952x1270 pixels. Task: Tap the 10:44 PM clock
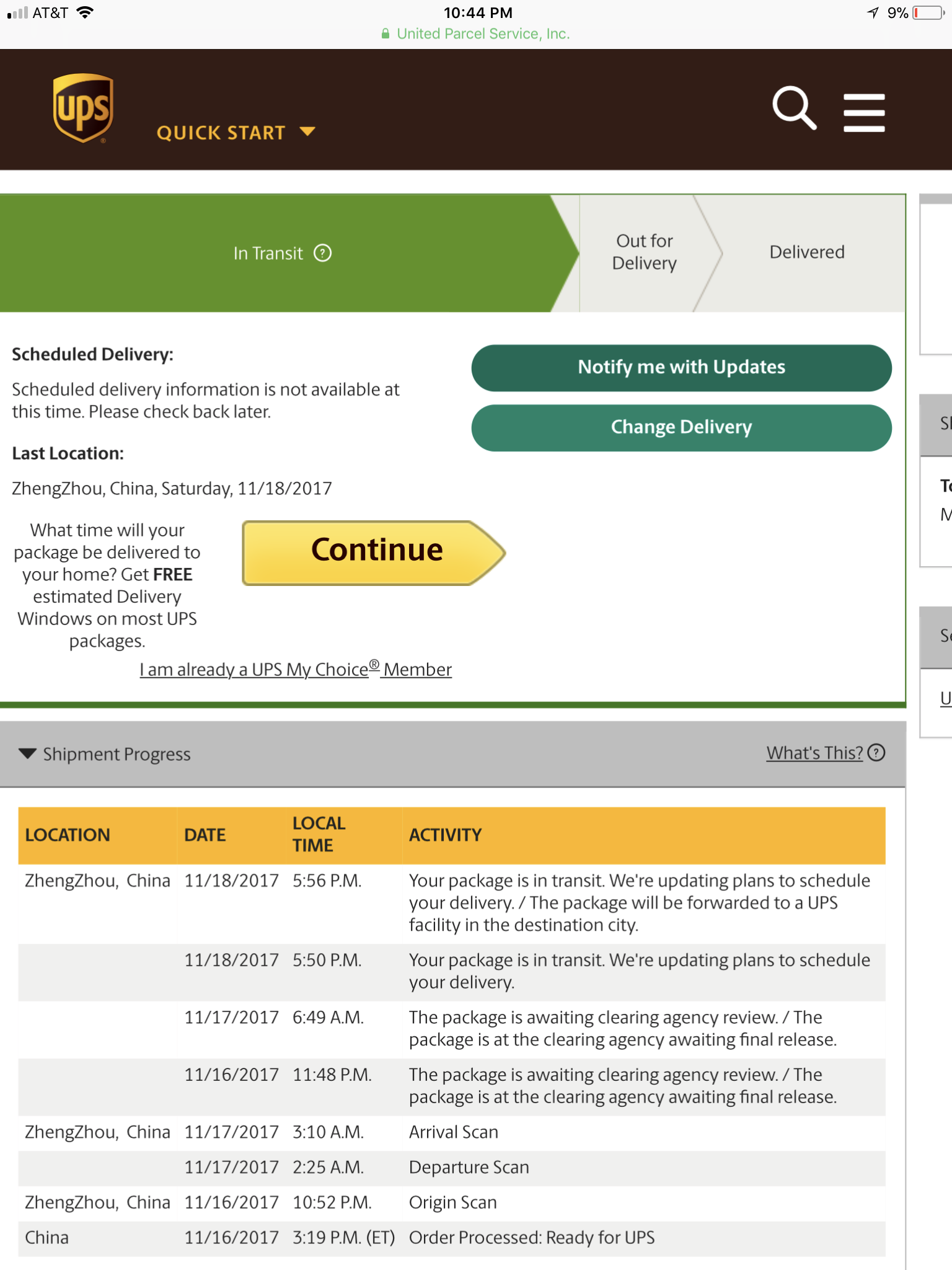click(x=478, y=13)
